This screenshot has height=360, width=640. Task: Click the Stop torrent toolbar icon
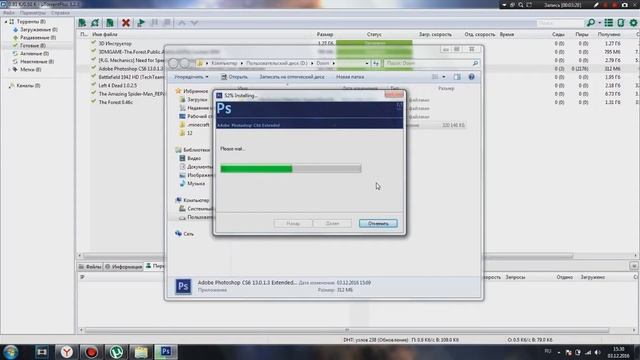tap(167, 23)
